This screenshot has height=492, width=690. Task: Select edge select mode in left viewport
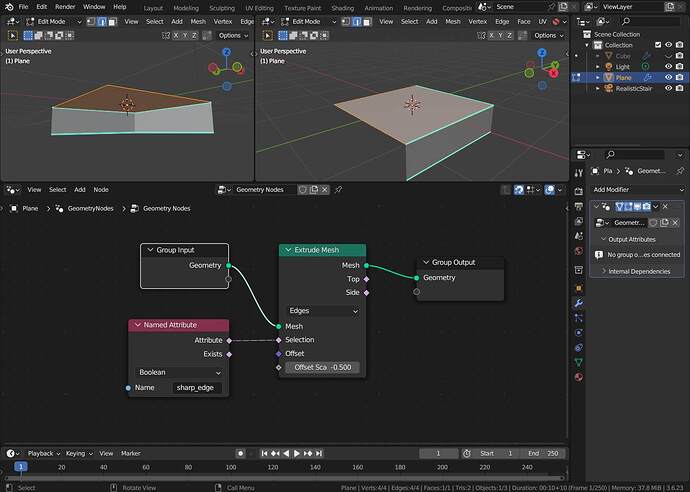pos(102,22)
